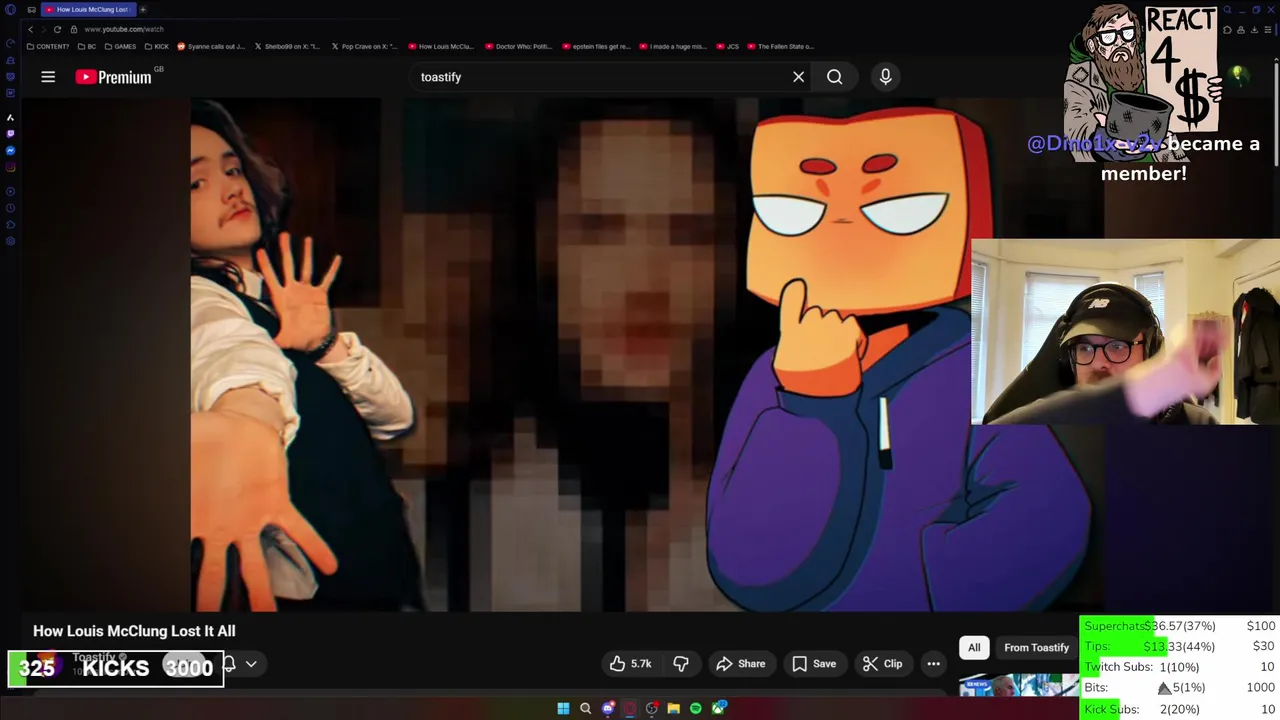
Task: Like the video with 5.7k likes
Action: pos(630,664)
